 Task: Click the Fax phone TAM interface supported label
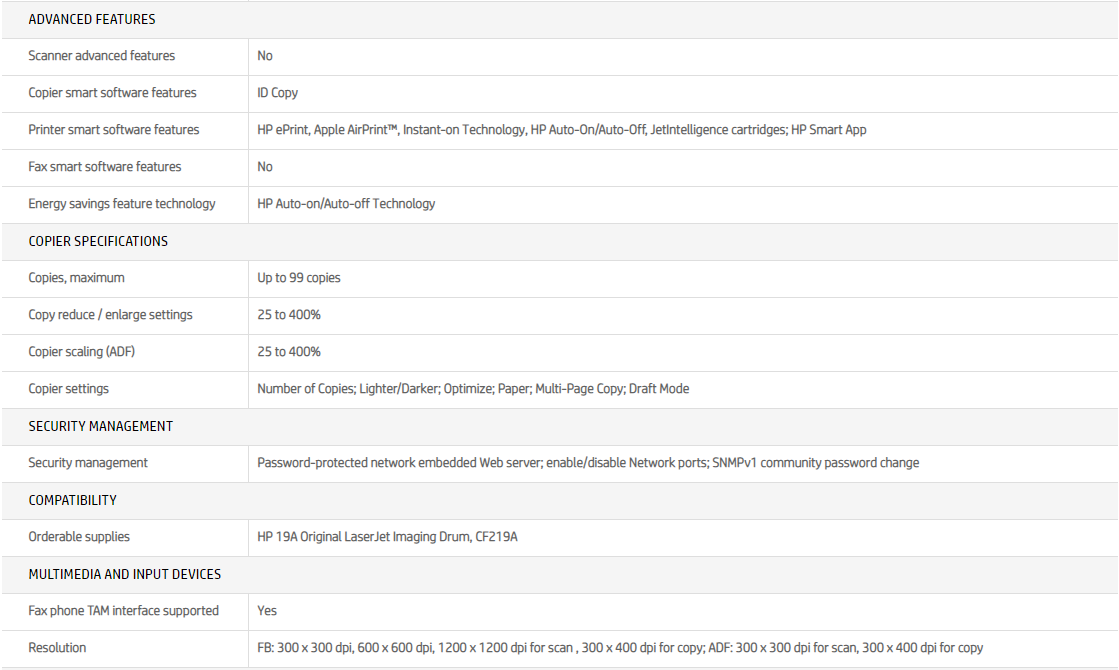123,611
